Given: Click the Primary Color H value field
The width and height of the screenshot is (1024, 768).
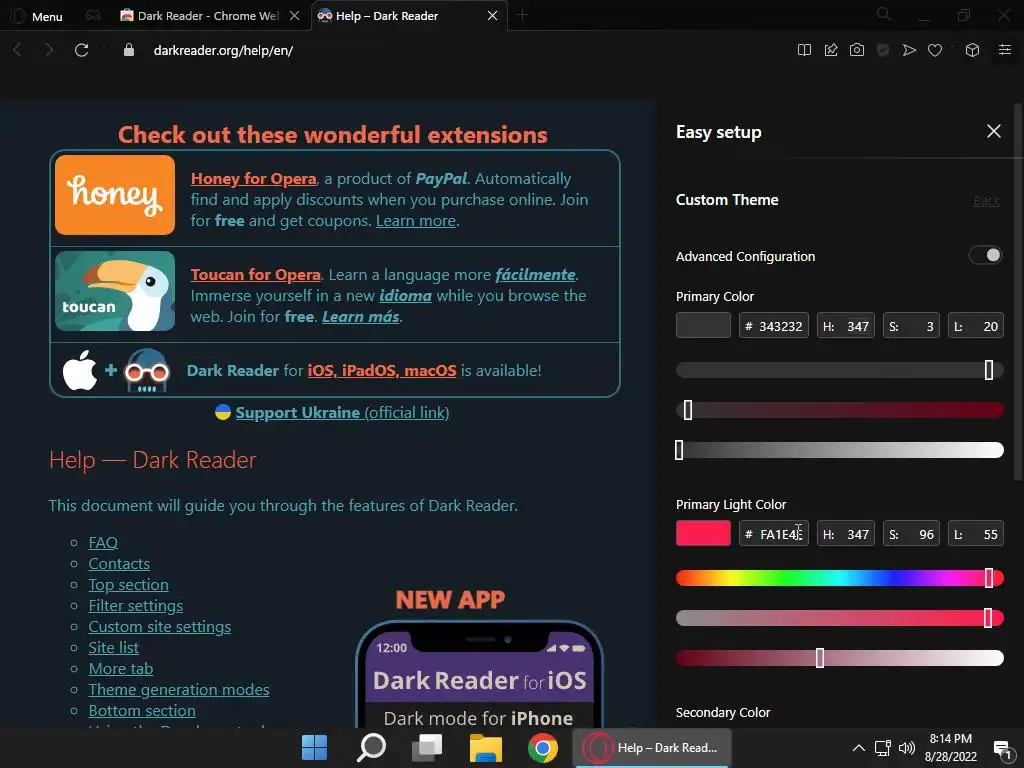Looking at the screenshot, I should tap(846, 326).
